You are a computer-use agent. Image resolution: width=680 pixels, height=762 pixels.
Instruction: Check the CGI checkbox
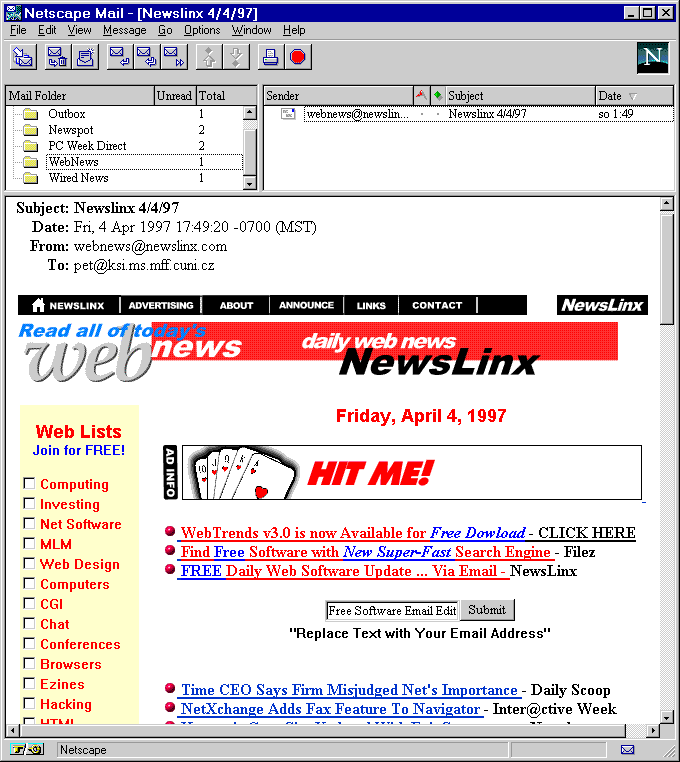tap(29, 603)
